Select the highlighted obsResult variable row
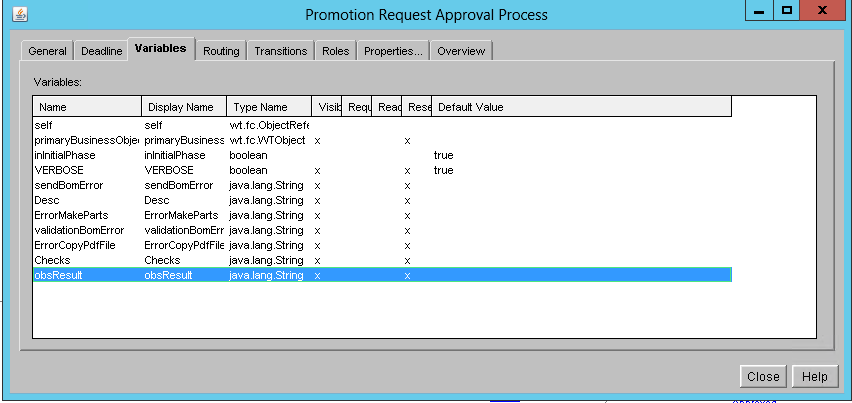 382,275
